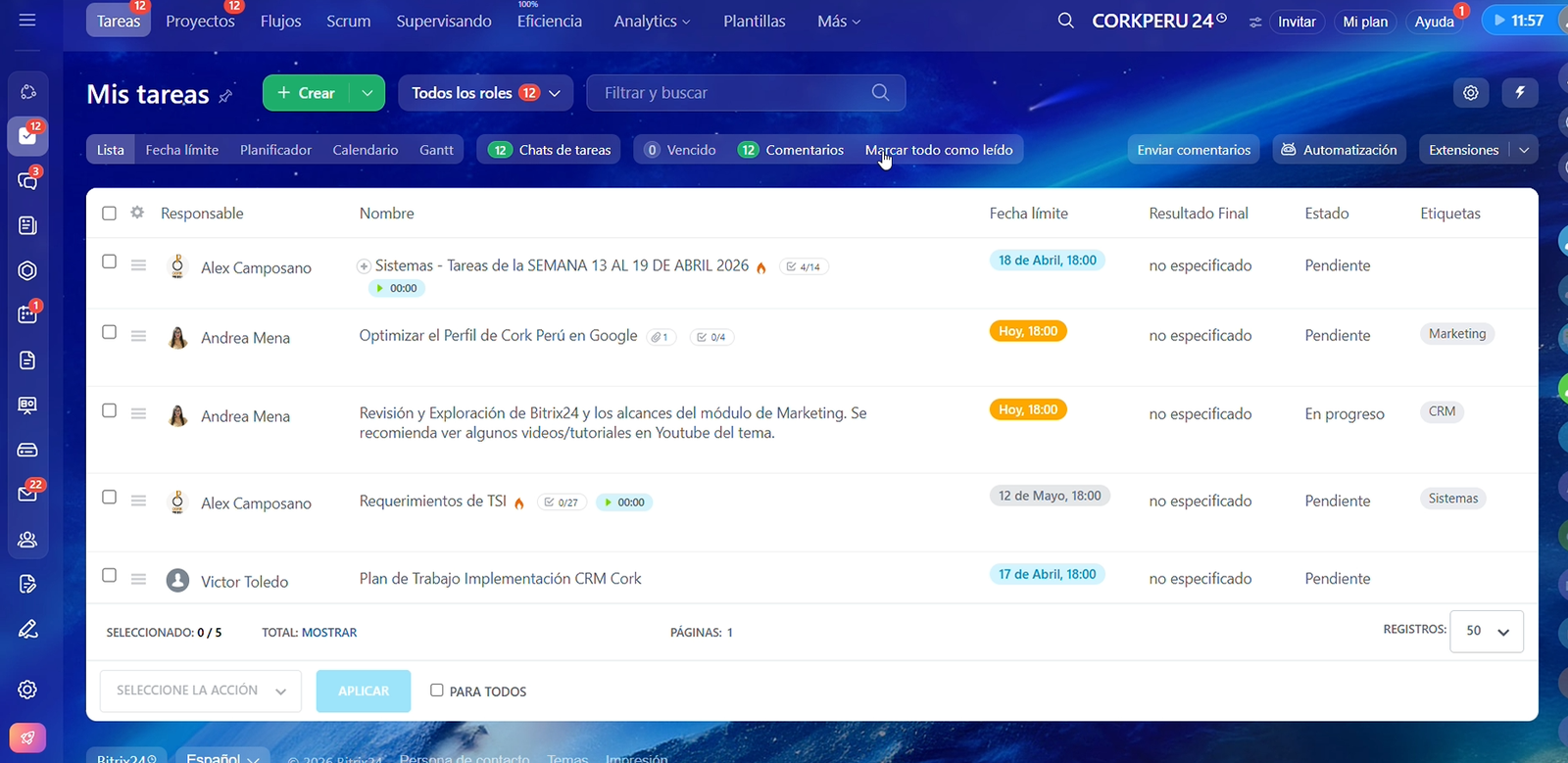Open grid column settings gear in header
This screenshot has width=1568, height=763.
[137, 213]
